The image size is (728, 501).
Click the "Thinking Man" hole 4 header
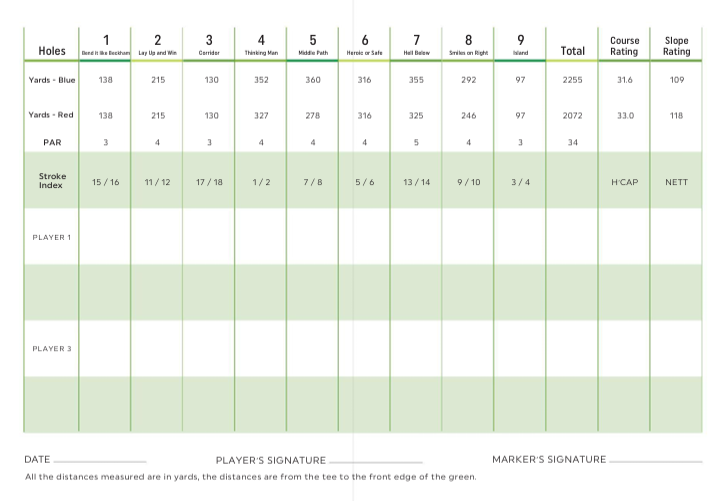point(261,45)
